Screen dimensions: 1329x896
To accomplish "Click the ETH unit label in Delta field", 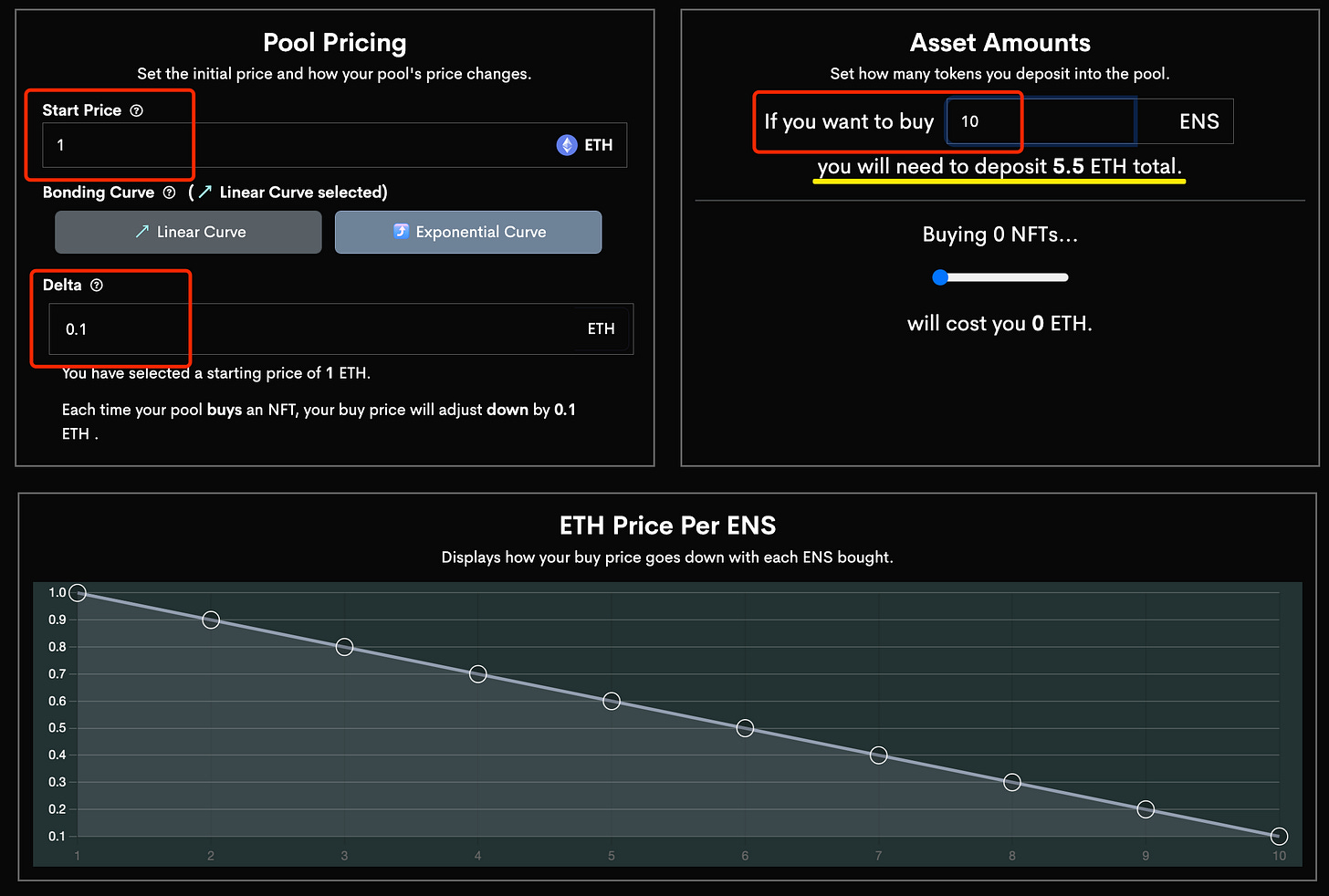I will (601, 328).
